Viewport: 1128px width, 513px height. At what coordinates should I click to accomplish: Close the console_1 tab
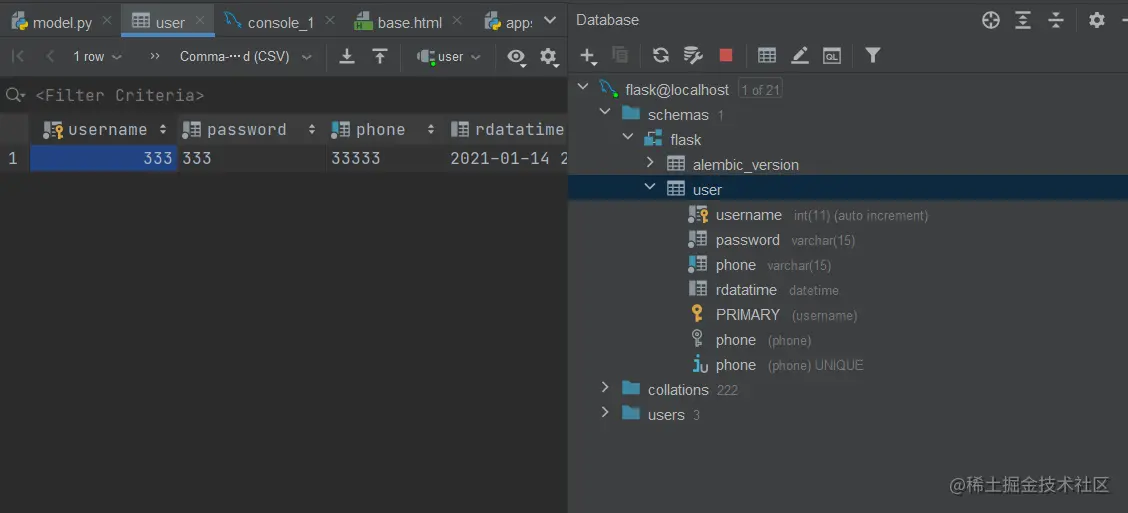click(329, 21)
